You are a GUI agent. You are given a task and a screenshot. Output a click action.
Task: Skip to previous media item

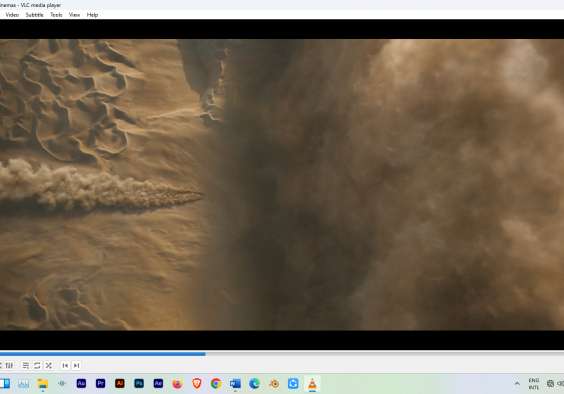click(x=65, y=366)
